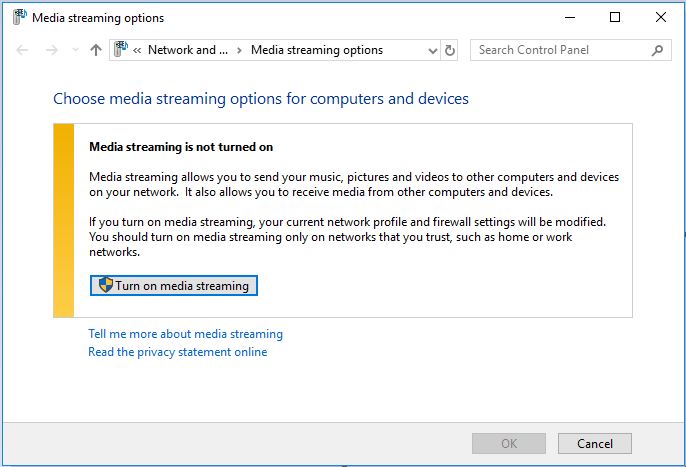Click the Media streaming options title bar icon
The width and height of the screenshot is (686, 467).
[19, 18]
